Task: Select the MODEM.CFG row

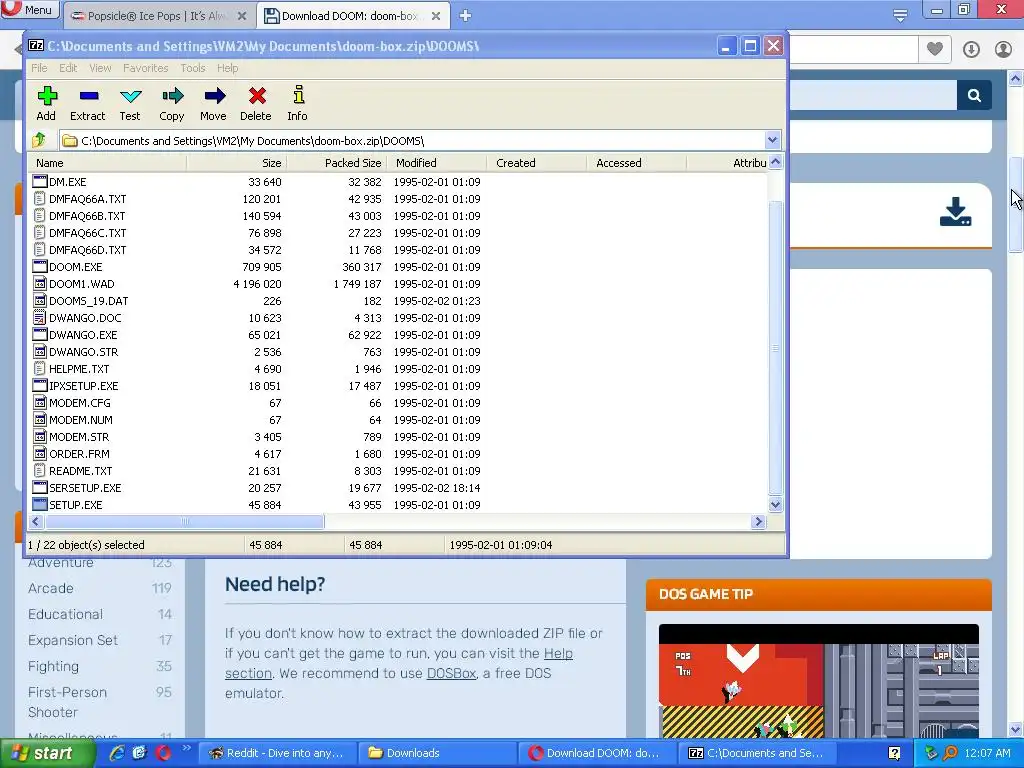Action: click(x=398, y=402)
